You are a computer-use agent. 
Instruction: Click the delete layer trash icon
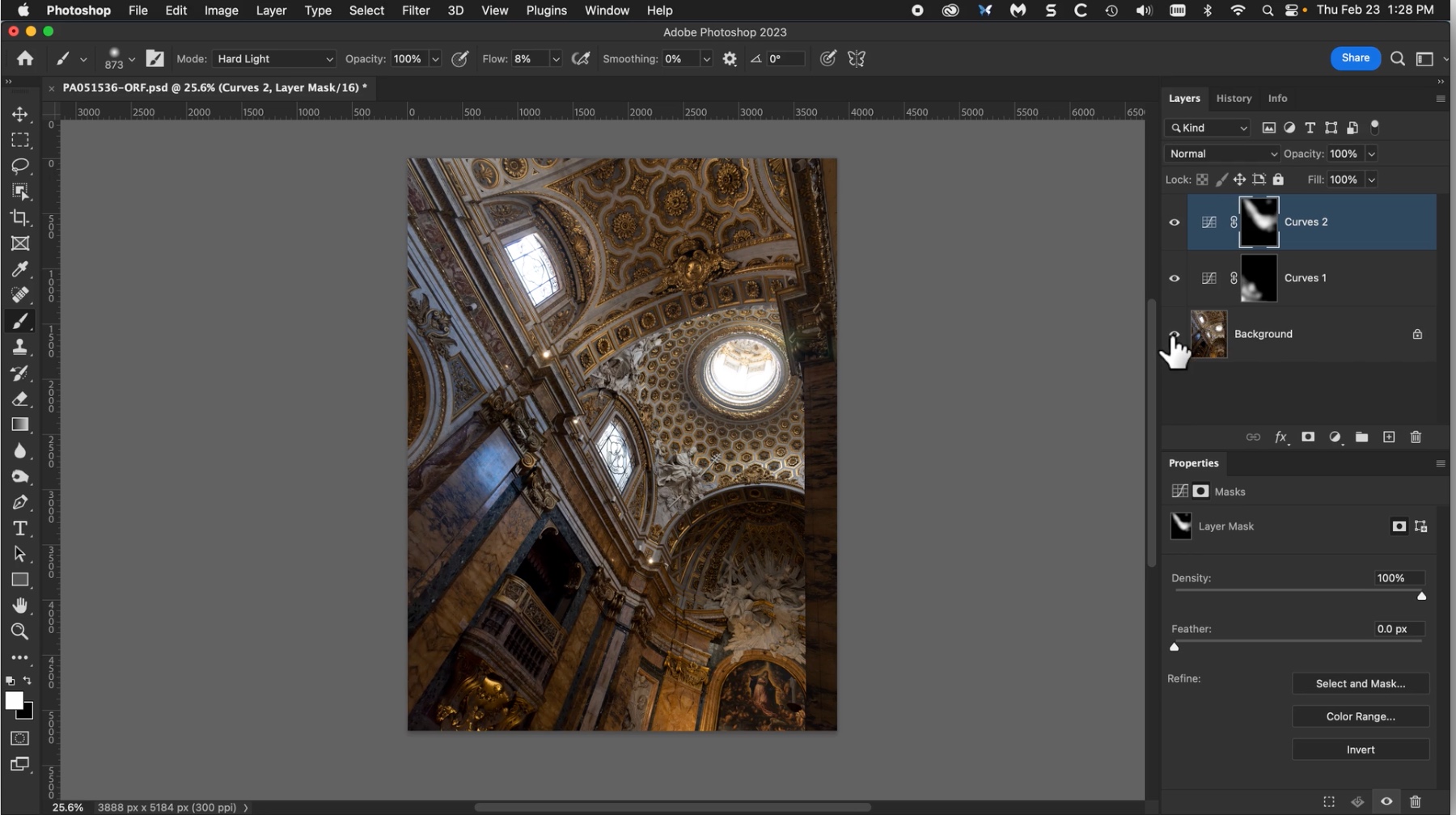(1416, 437)
